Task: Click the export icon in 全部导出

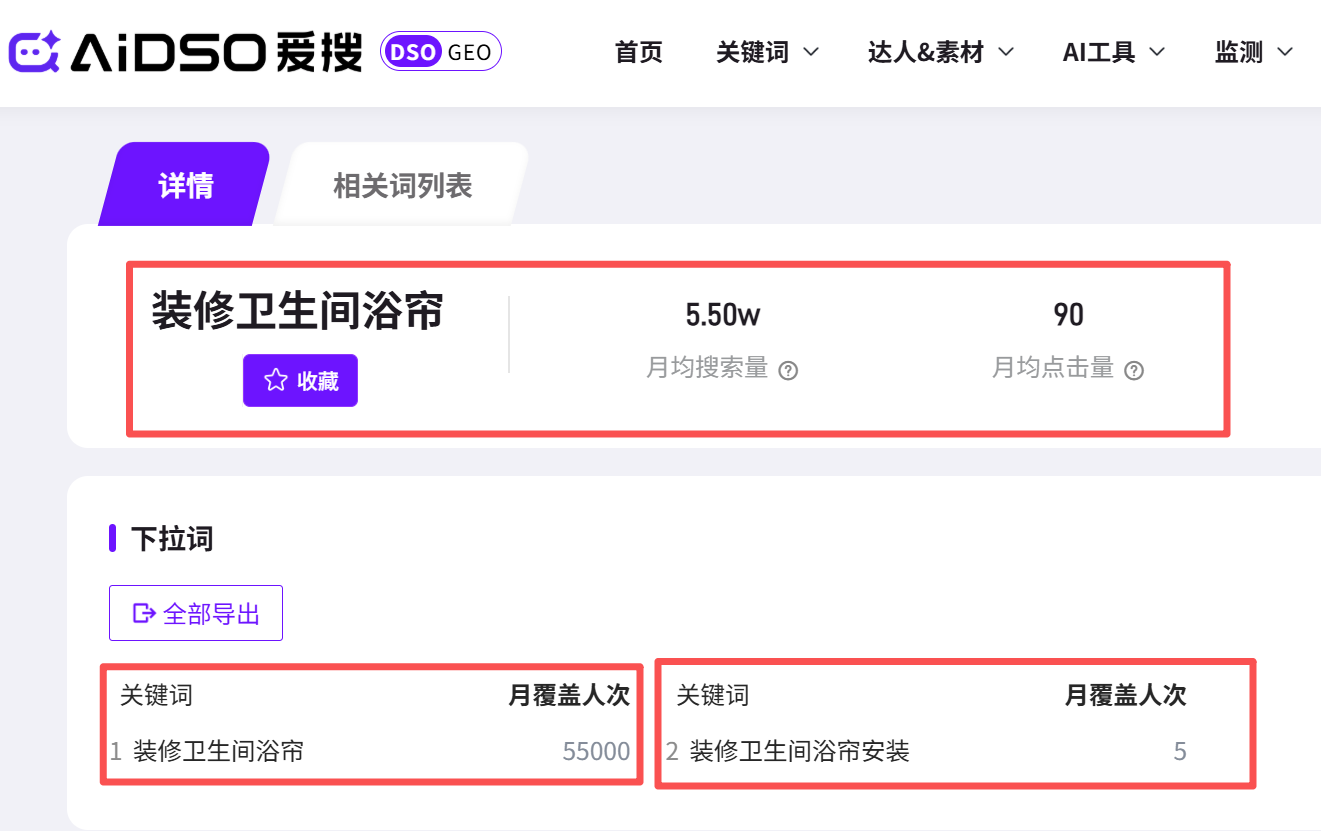Action: click(144, 613)
